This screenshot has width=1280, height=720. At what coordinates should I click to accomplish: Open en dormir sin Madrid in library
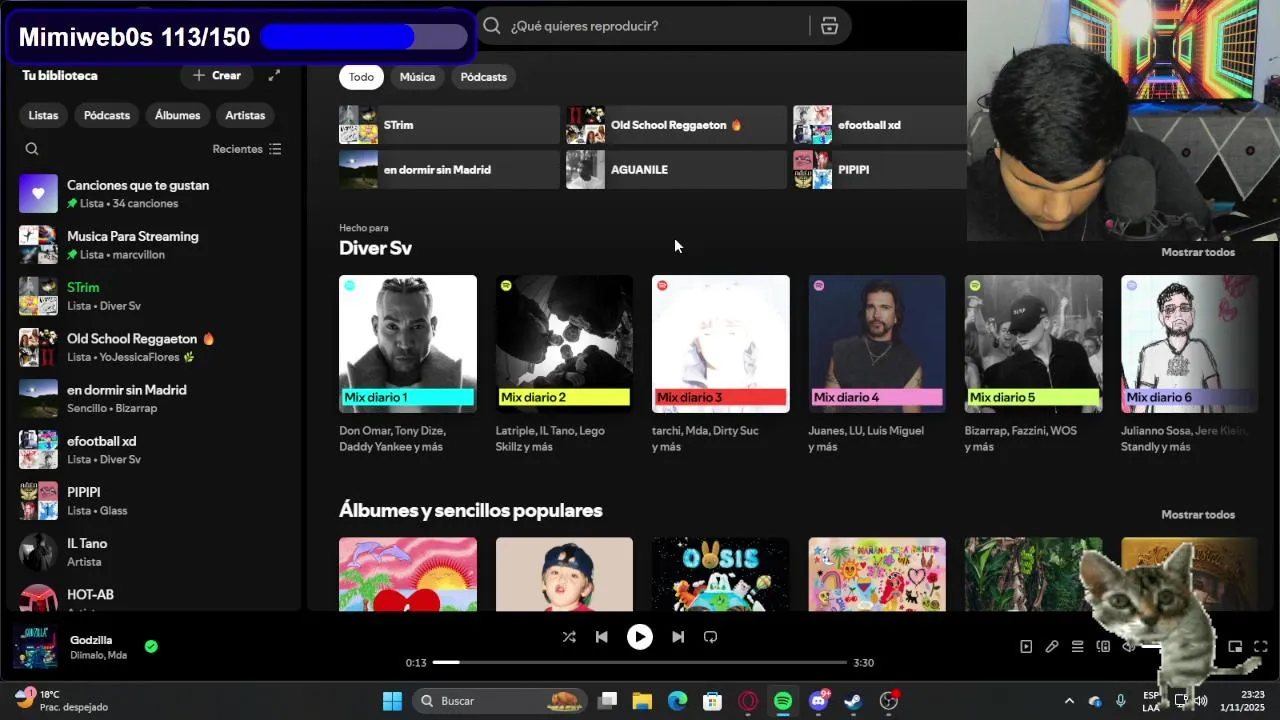pyautogui.click(x=155, y=398)
